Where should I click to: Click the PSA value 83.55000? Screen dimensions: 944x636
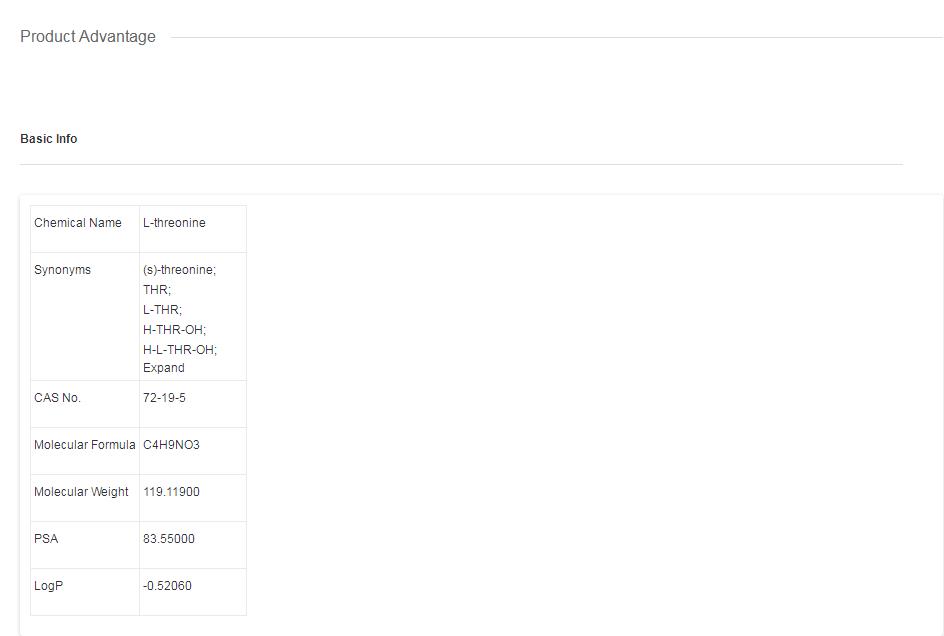point(169,539)
